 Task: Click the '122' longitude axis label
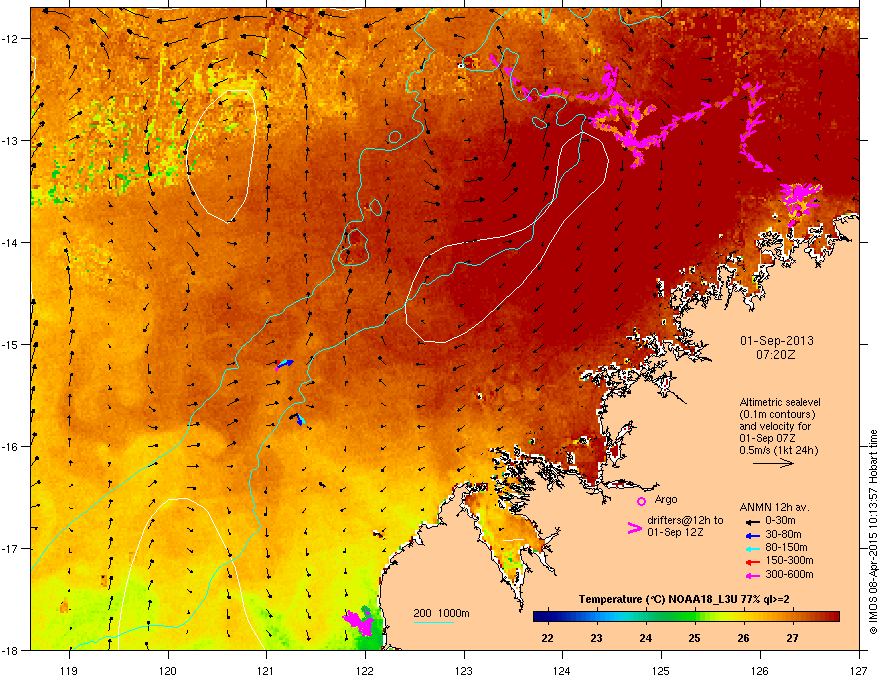pos(365,670)
